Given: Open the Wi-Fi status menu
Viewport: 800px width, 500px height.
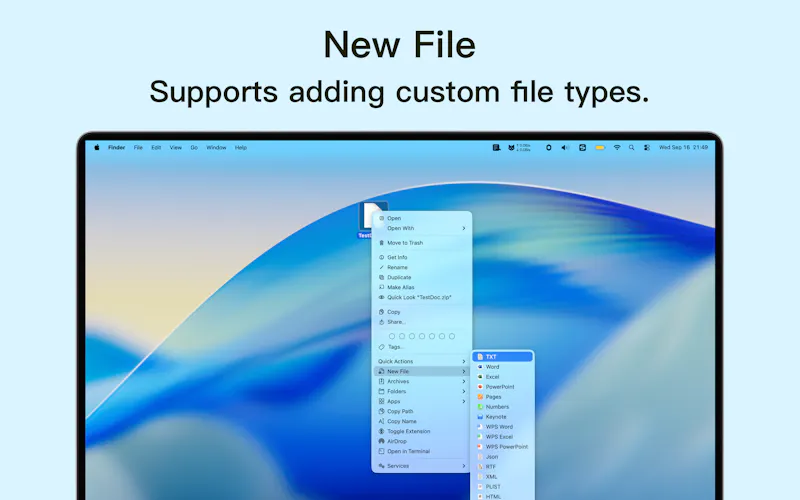Looking at the screenshot, I should [617, 147].
